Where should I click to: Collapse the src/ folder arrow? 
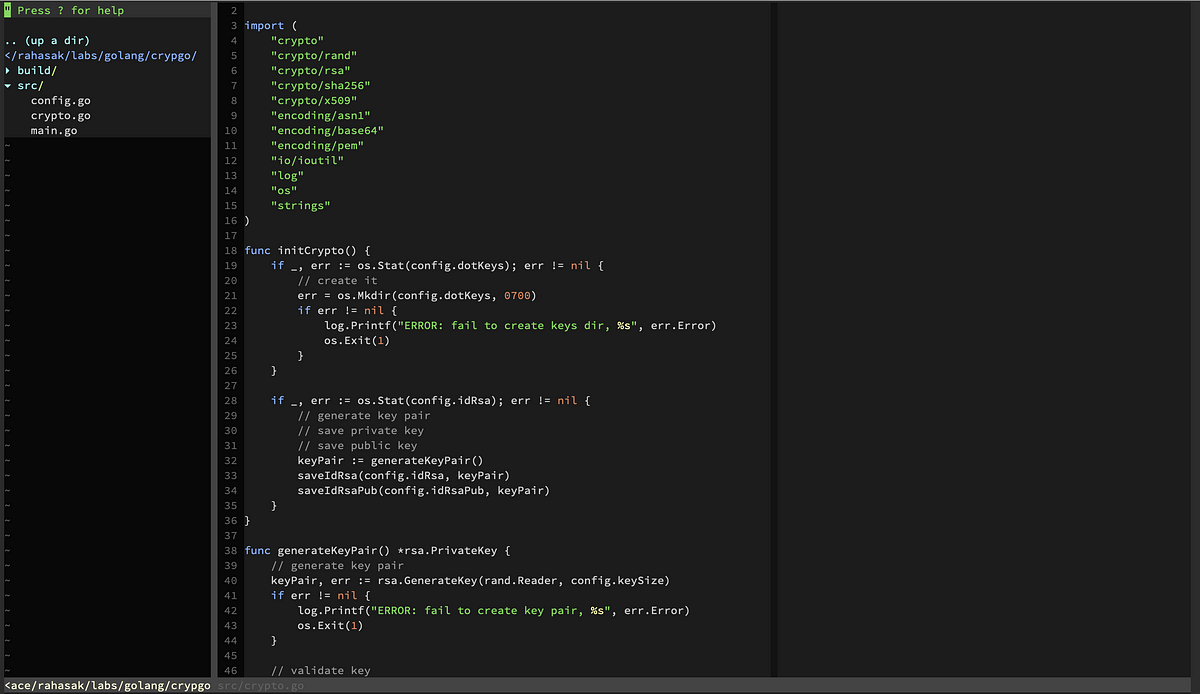8,86
